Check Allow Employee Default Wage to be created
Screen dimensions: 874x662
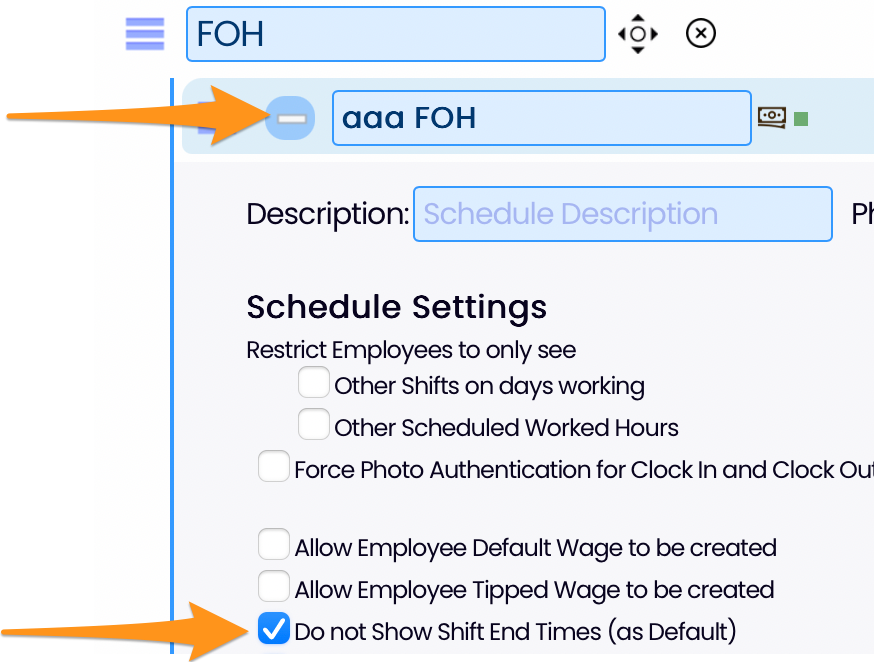point(273,544)
